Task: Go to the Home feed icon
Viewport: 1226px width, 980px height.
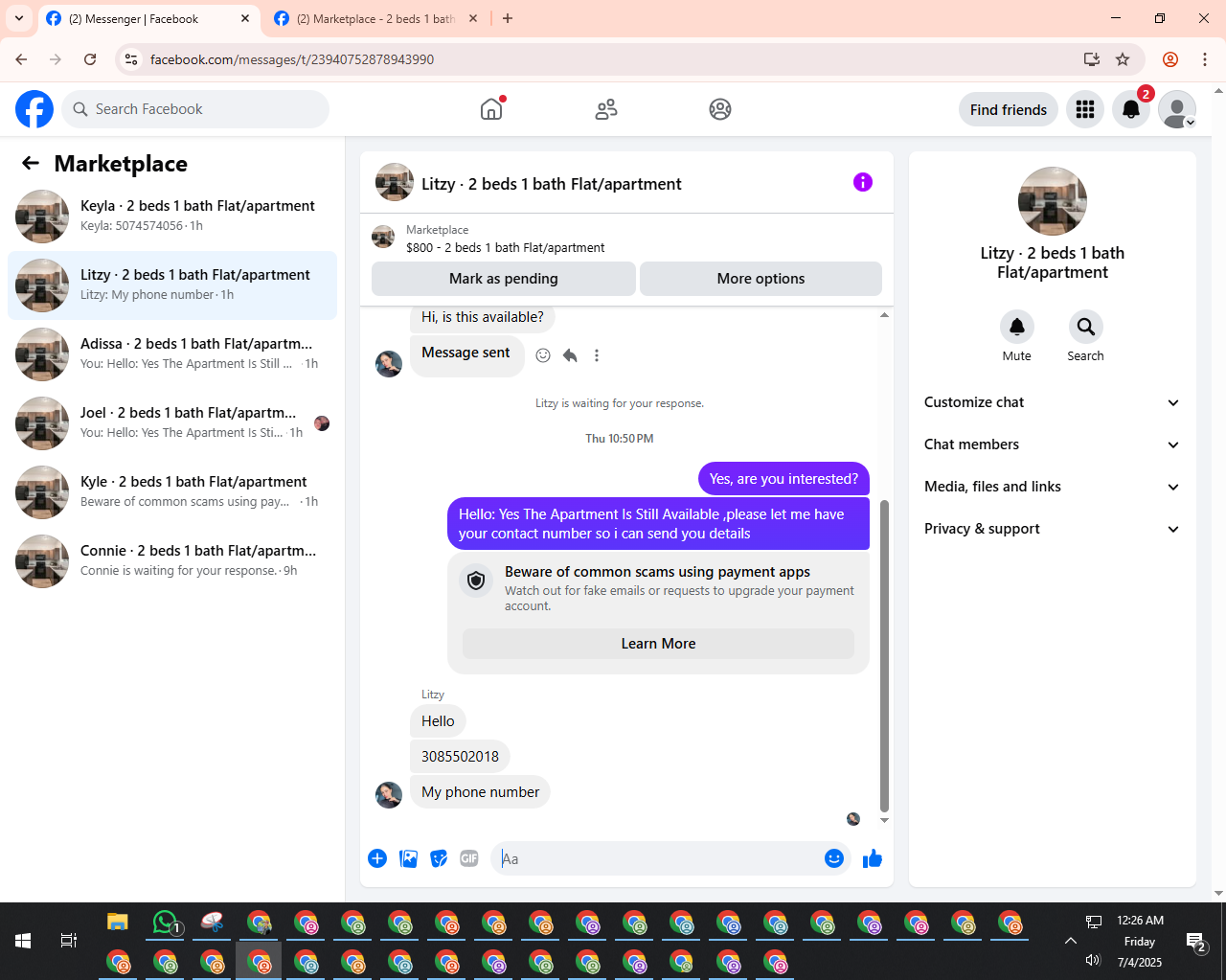Action: (x=491, y=109)
